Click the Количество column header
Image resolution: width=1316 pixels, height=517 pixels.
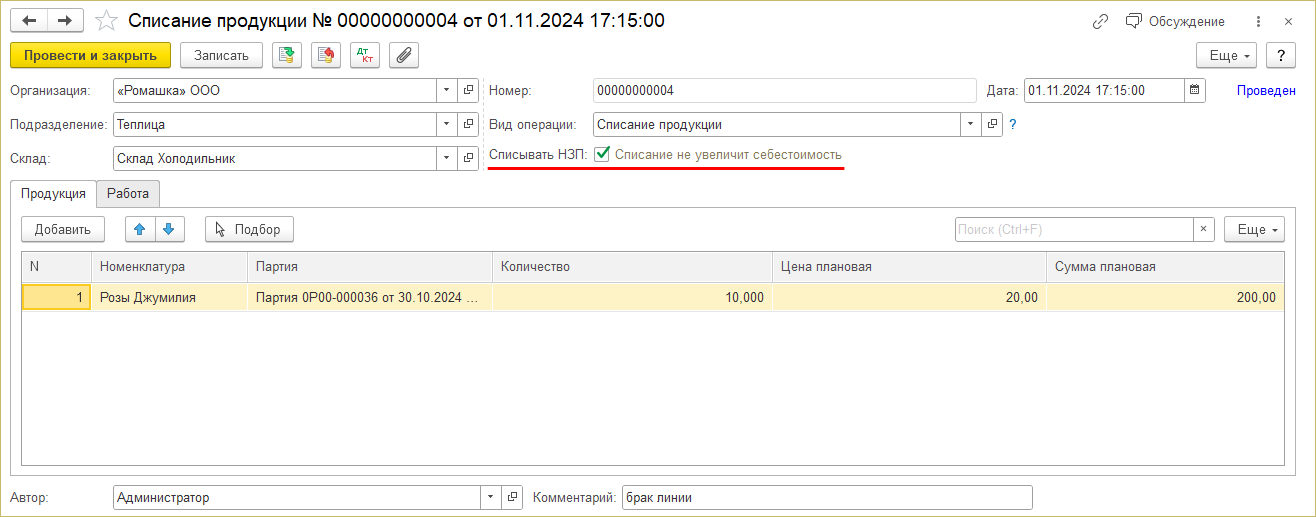(x=631, y=267)
